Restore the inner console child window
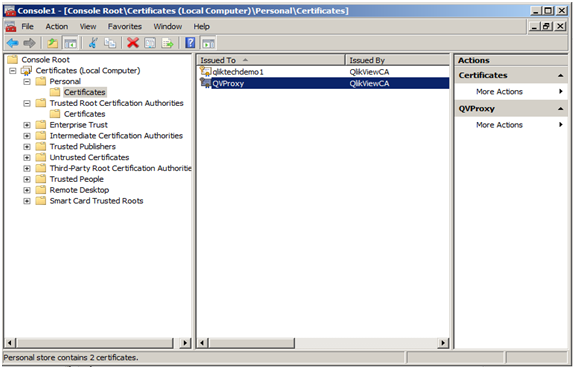This screenshot has height=369, width=575. coord(547,26)
